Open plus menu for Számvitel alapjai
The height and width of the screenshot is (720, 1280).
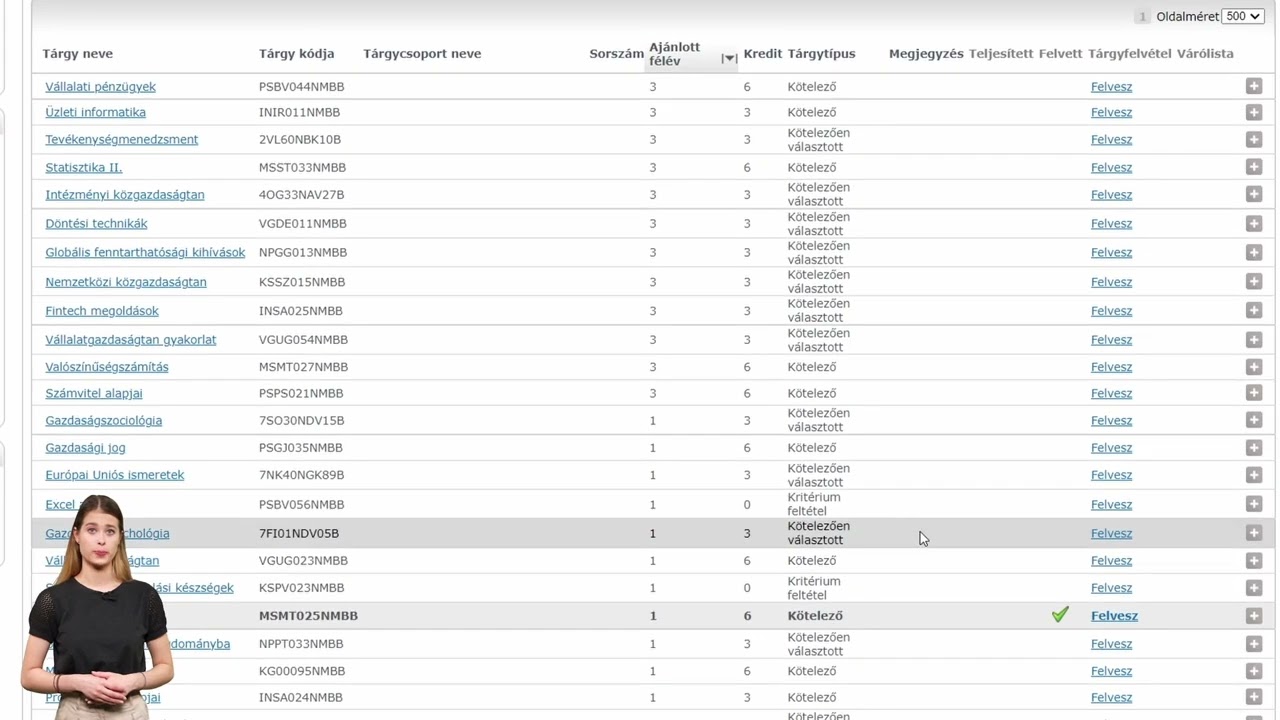point(1254,393)
